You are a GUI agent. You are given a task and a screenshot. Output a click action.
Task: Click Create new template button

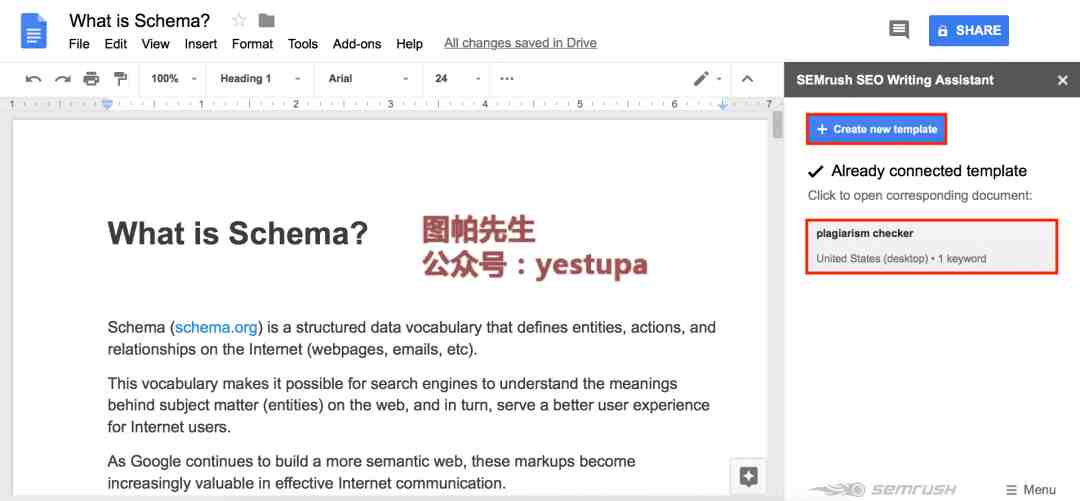click(877, 129)
